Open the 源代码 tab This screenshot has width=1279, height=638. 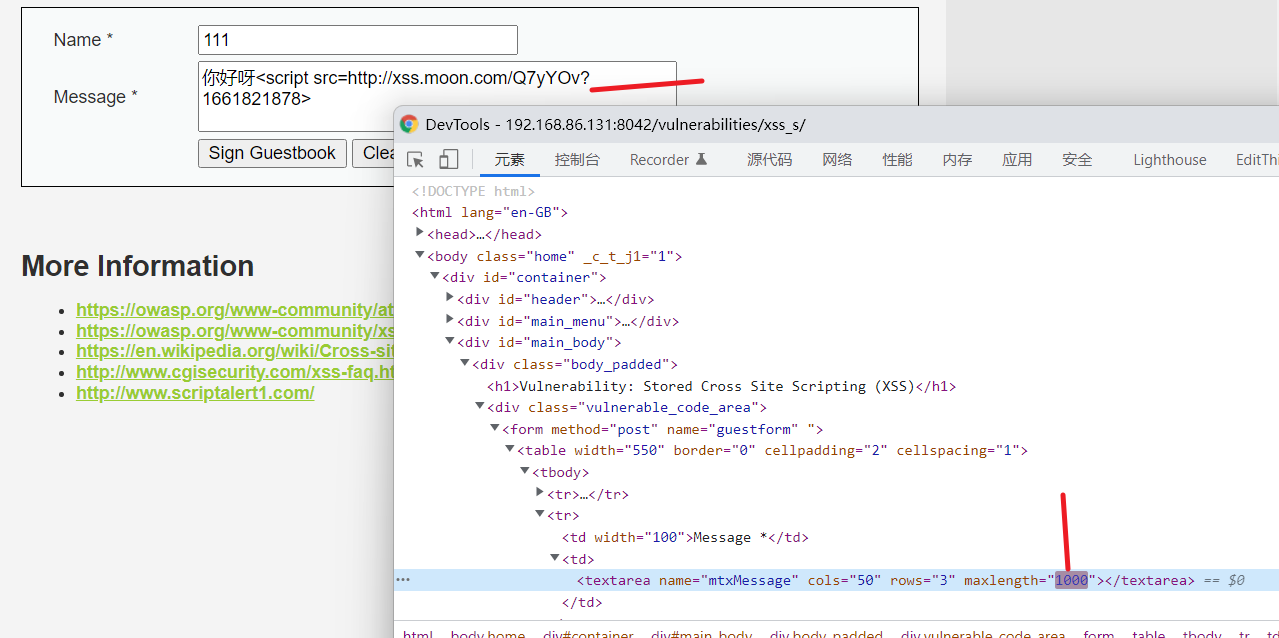769,160
